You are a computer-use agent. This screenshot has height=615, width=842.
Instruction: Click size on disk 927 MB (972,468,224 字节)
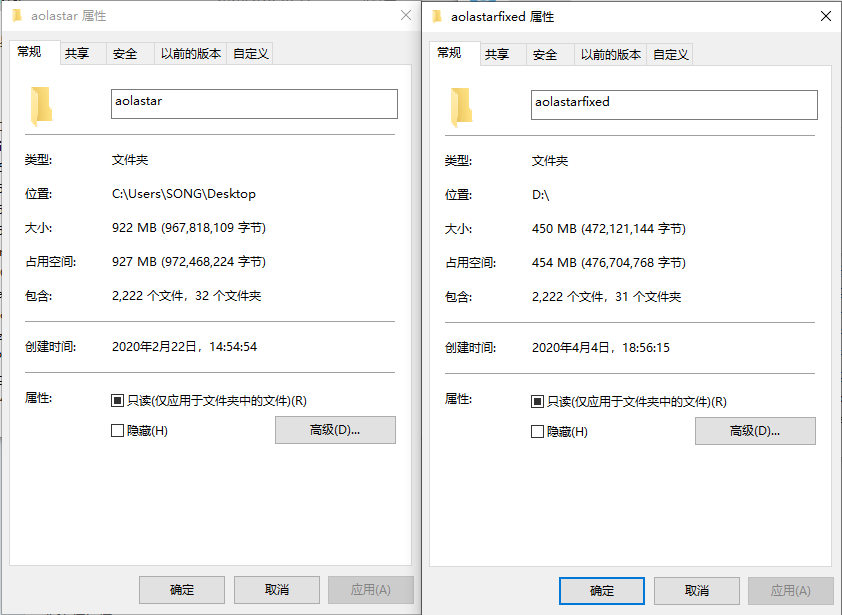(188, 262)
